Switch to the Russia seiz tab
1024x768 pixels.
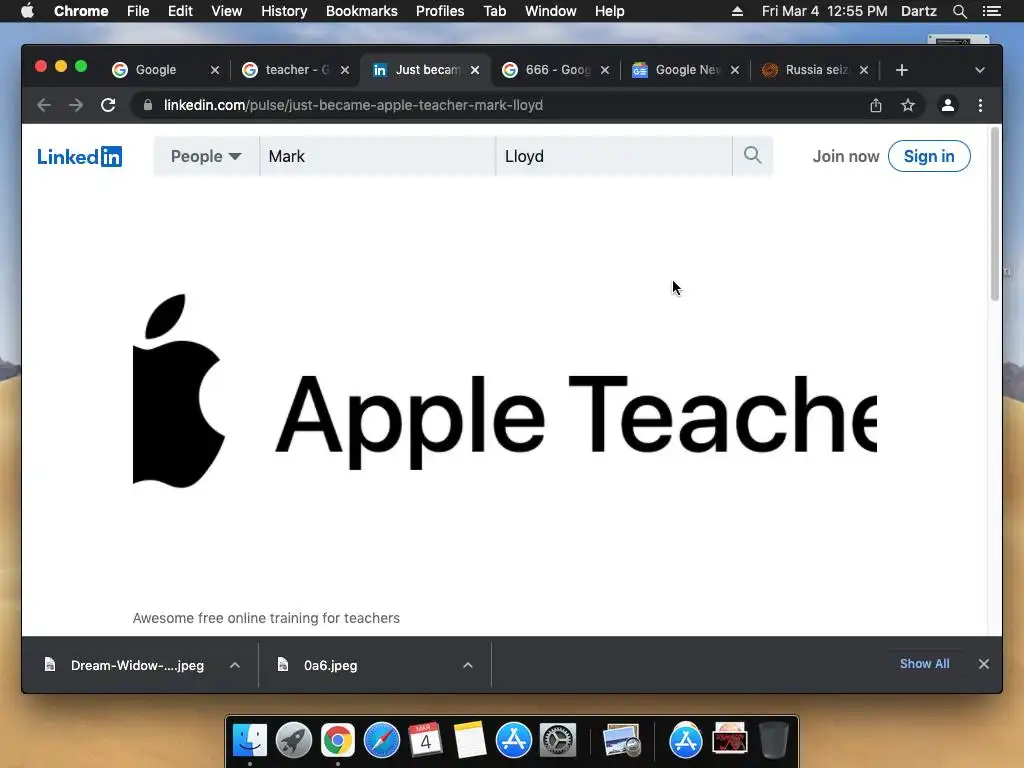814,70
